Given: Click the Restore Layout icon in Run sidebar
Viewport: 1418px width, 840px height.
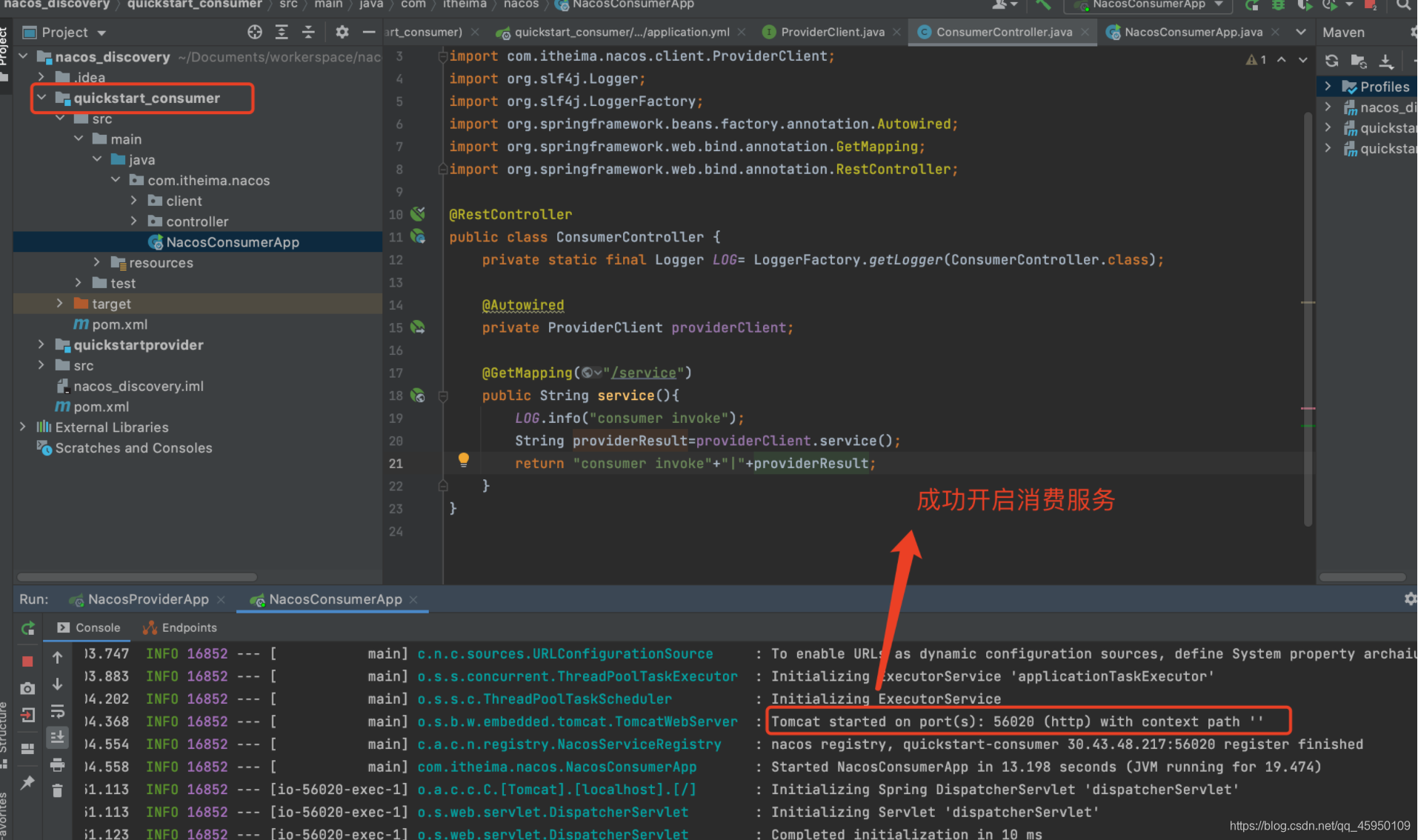Looking at the screenshot, I should [28, 749].
